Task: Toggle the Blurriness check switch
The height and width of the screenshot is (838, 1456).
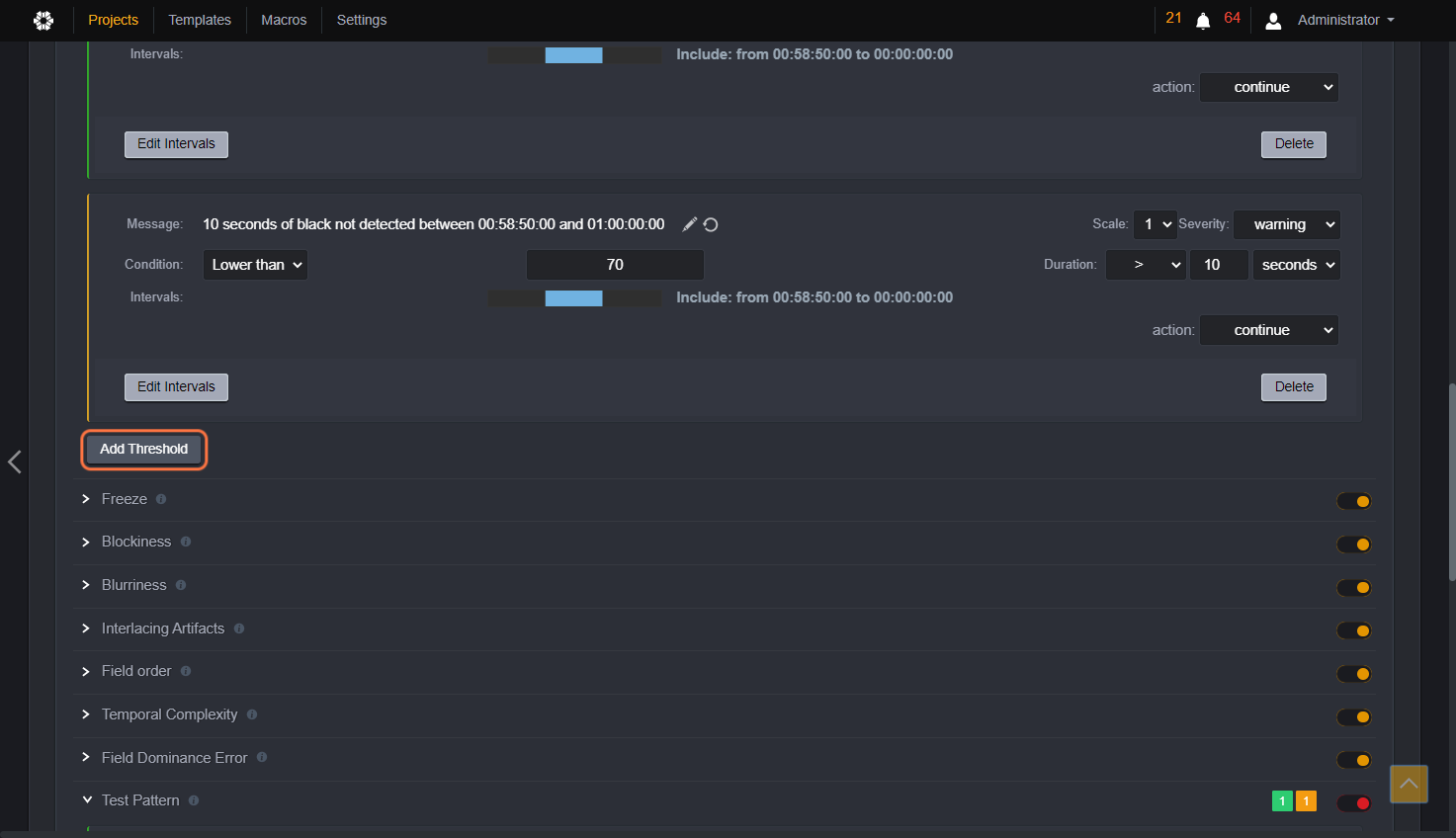Action: pos(1354,588)
